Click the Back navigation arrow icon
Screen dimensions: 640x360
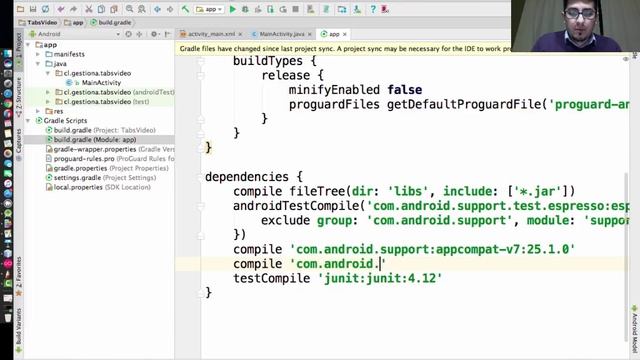[x=157, y=9]
